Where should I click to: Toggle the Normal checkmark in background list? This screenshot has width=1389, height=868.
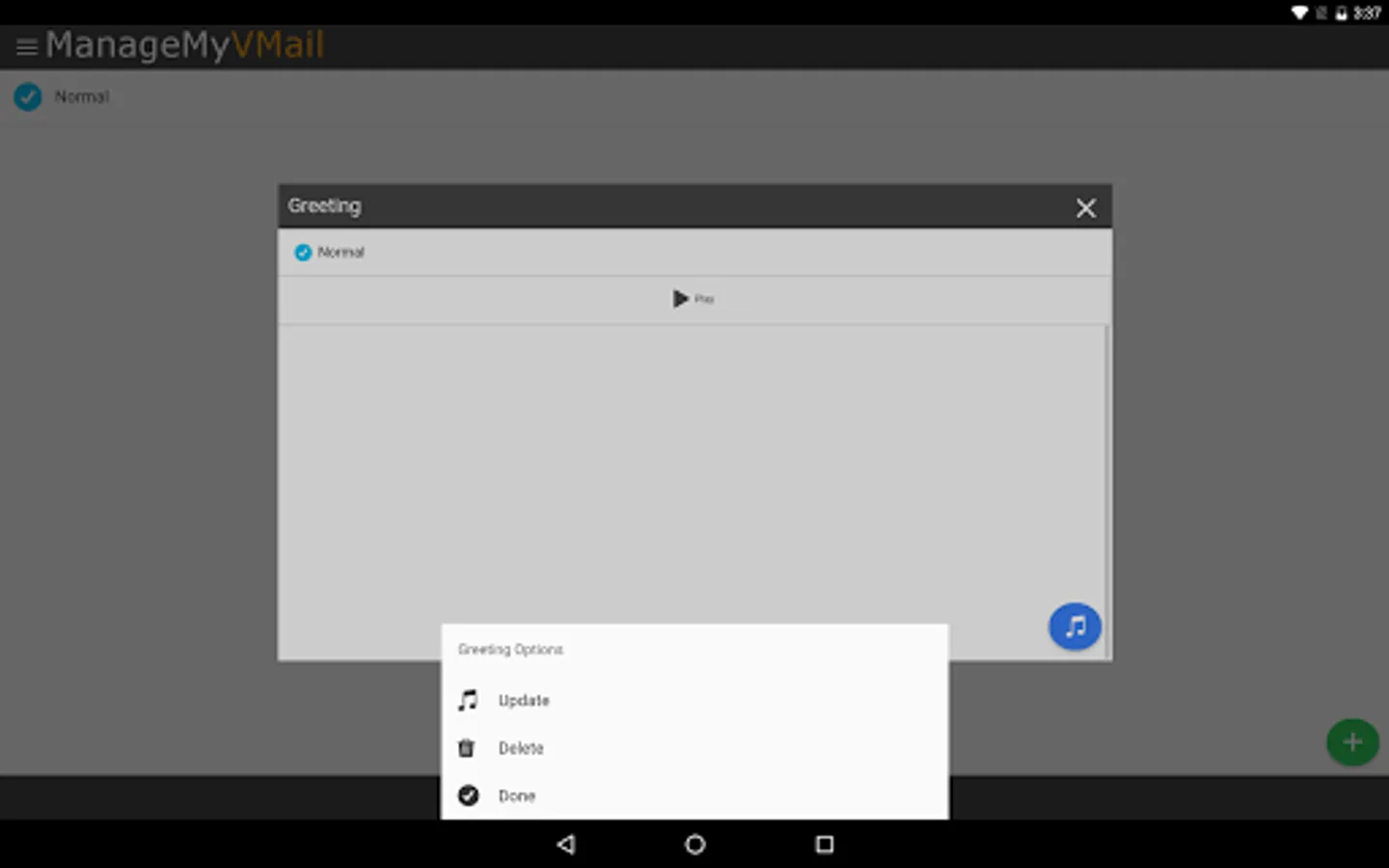pos(28,96)
